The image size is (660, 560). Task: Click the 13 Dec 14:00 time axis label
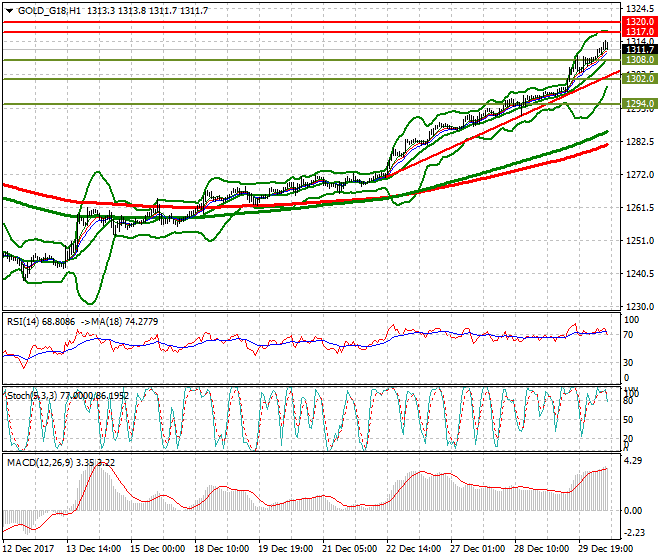coord(93,549)
